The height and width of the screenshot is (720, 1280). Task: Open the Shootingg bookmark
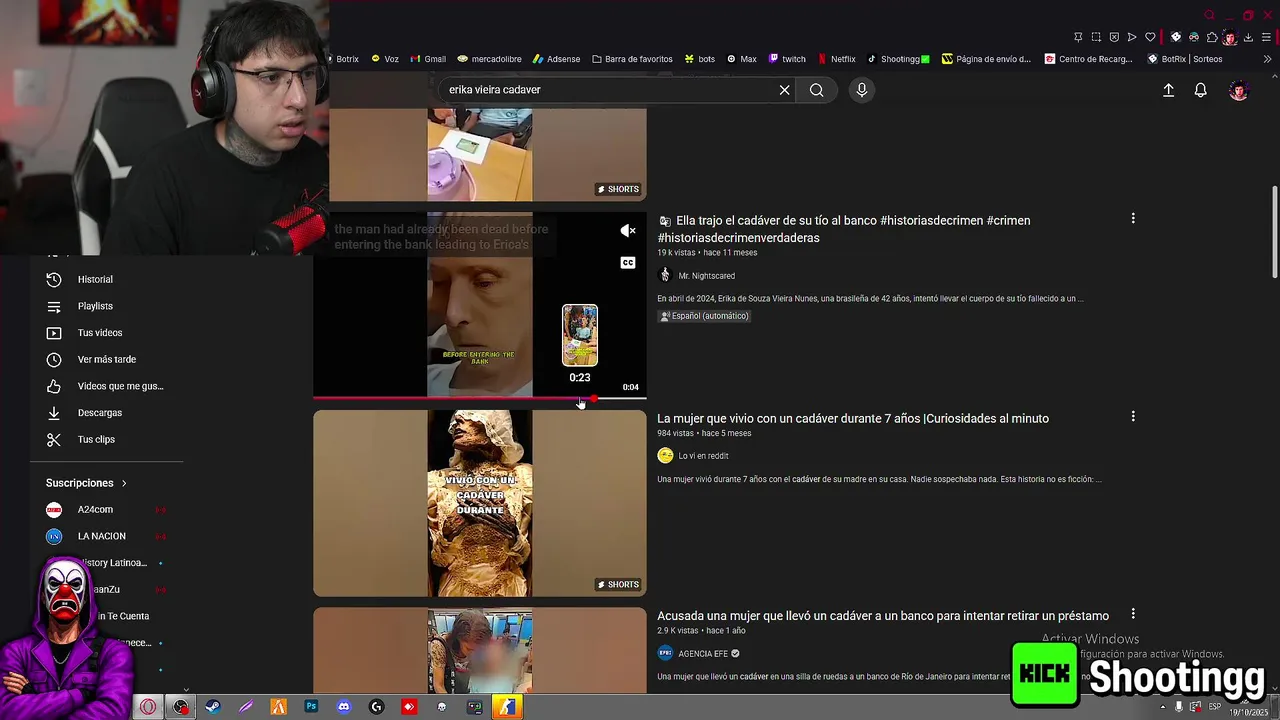tap(898, 59)
